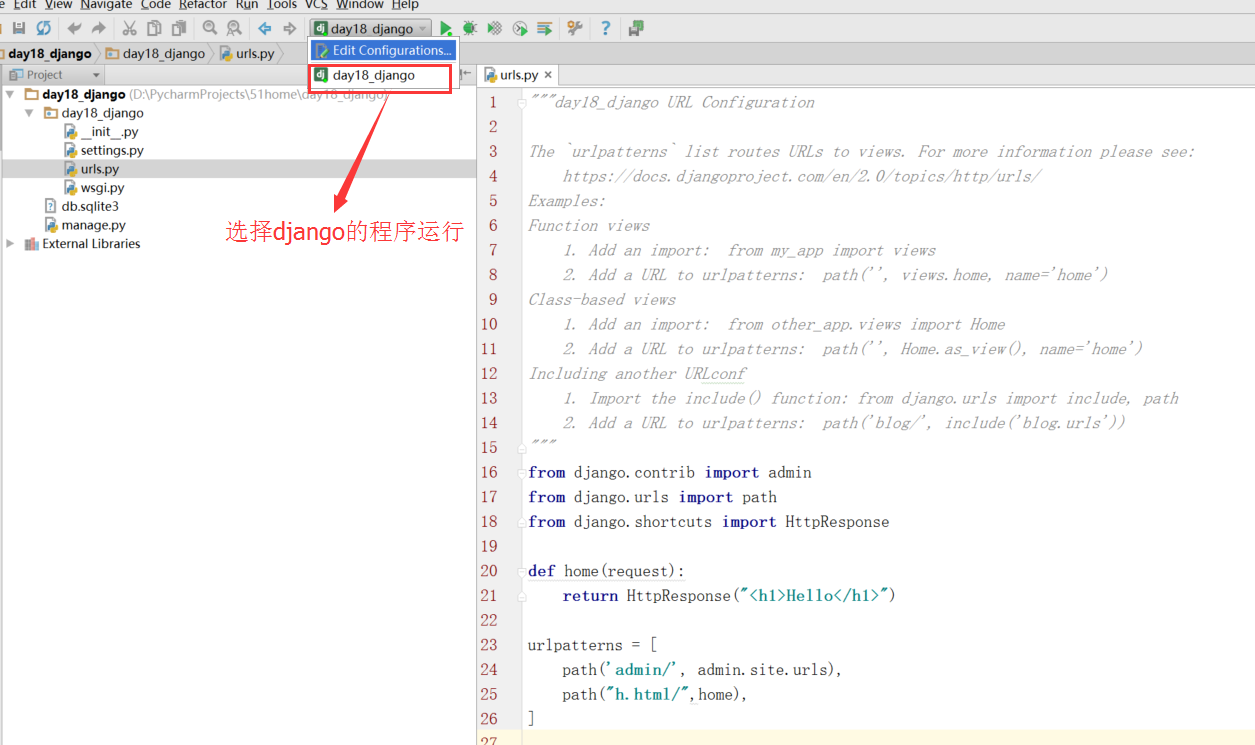Screen dimensions: 1255x745
Task: Open the Tools menu
Action: 282,5
